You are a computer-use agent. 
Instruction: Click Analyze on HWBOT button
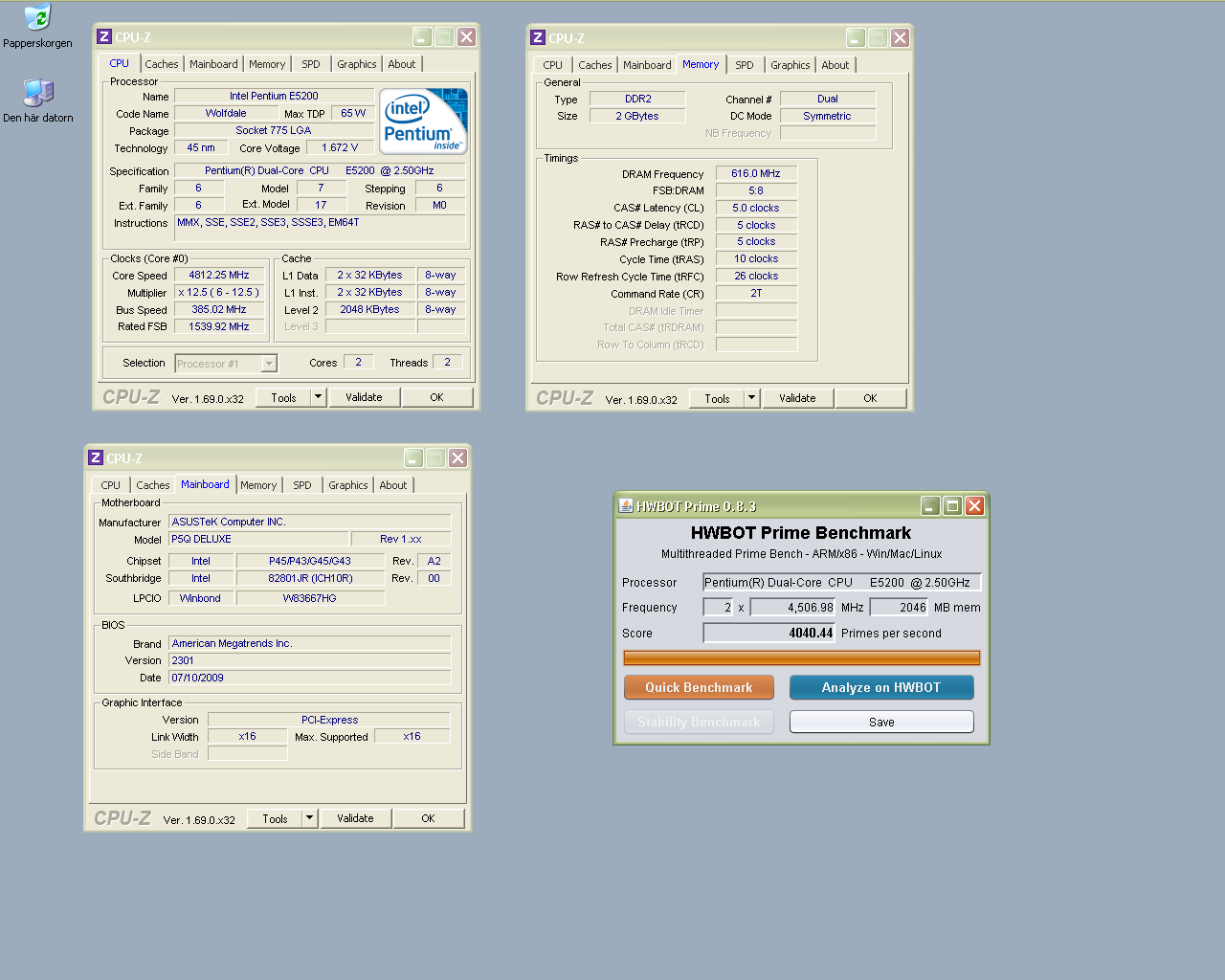[x=881, y=687]
